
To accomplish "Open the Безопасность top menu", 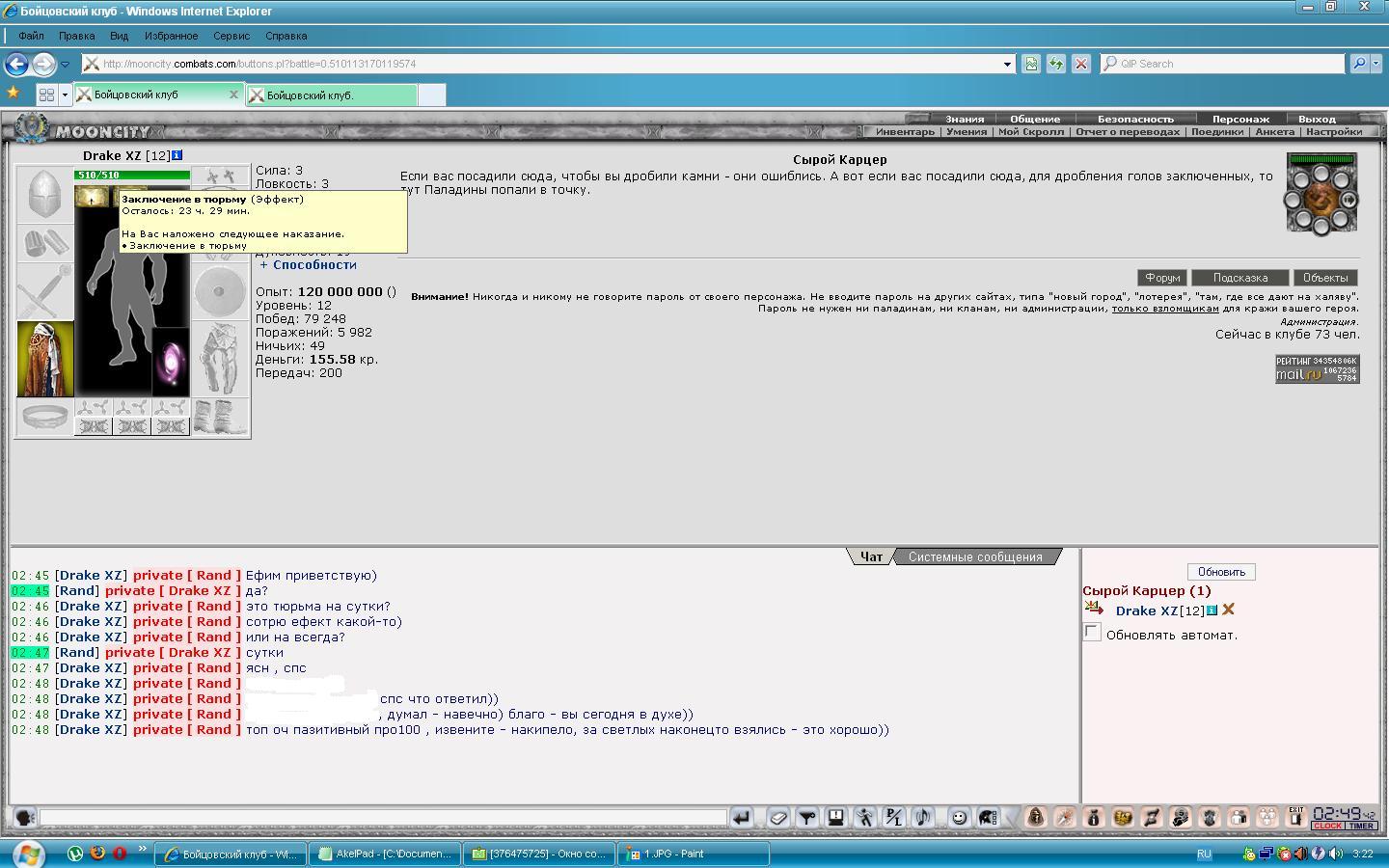I will (1135, 119).
